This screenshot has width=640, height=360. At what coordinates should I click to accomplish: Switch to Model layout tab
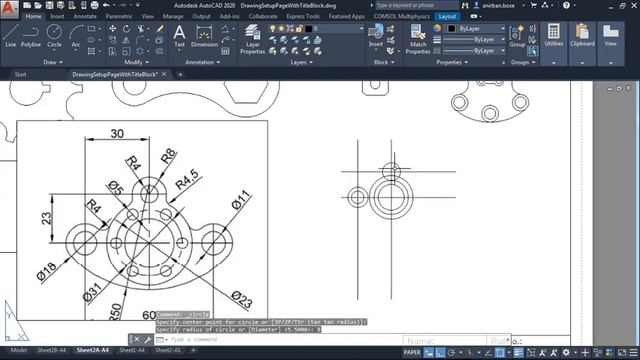click(x=18, y=350)
